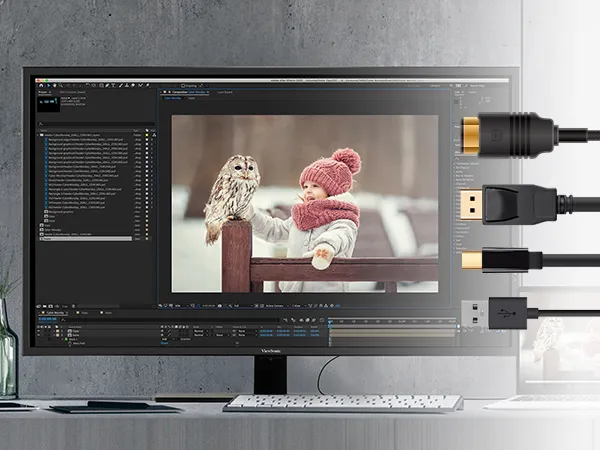Switch to the Project panel tab
The image size is (600, 450).
(43, 92)
